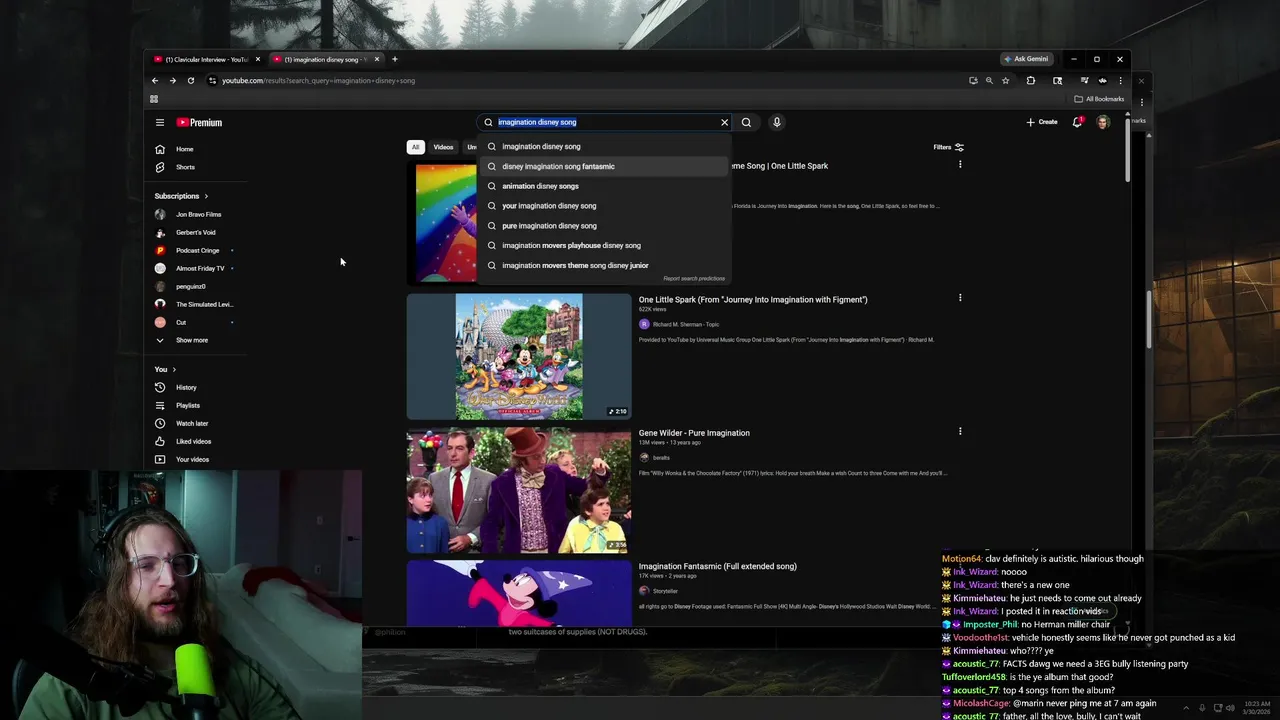Bookmark this page with star icon
This screenshot has height=720, width=1280.
pyautogui.click(x=1005, y=80)
